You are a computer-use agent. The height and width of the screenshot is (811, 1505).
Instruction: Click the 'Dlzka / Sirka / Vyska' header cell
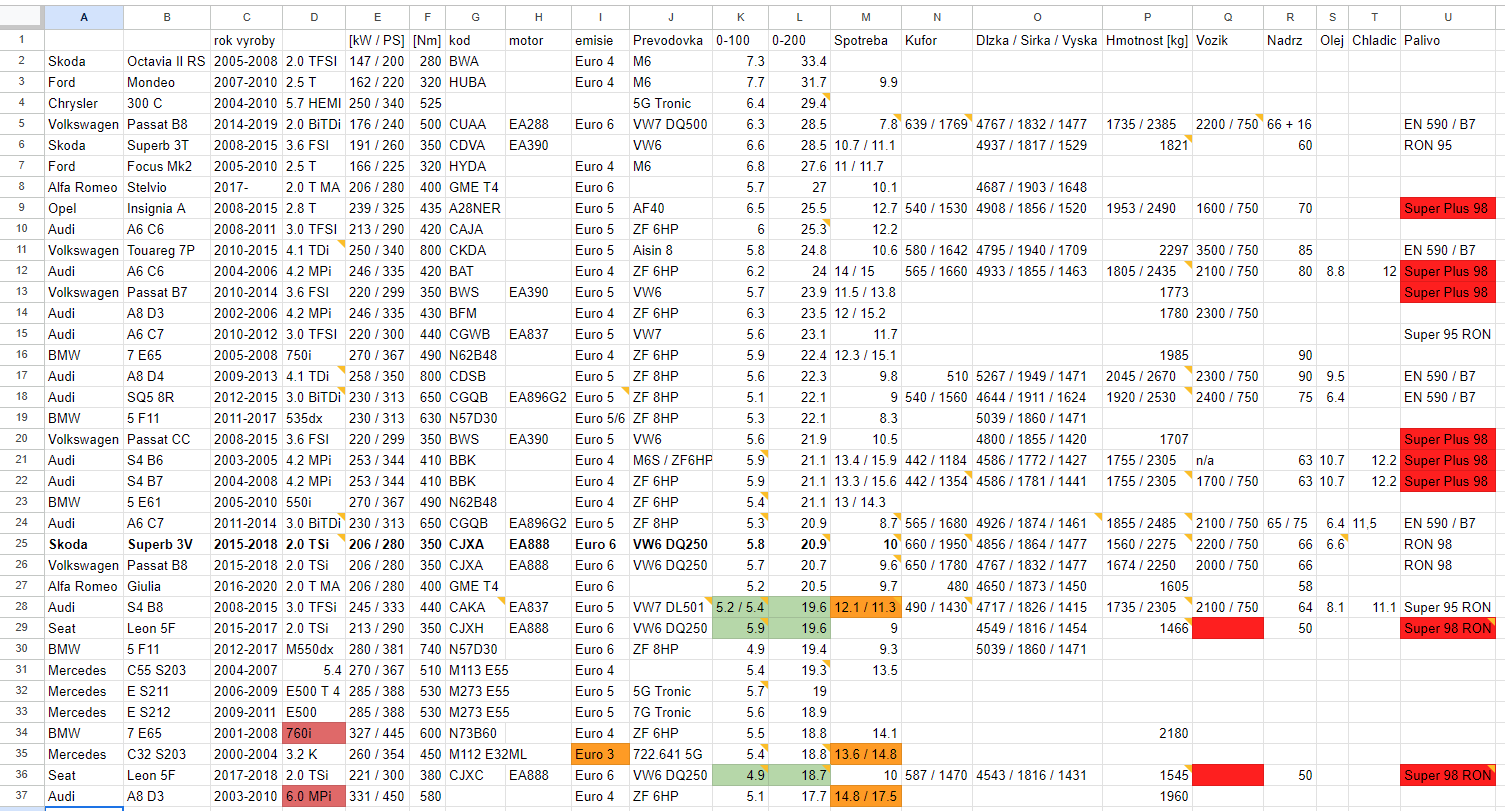(1038, 40)
